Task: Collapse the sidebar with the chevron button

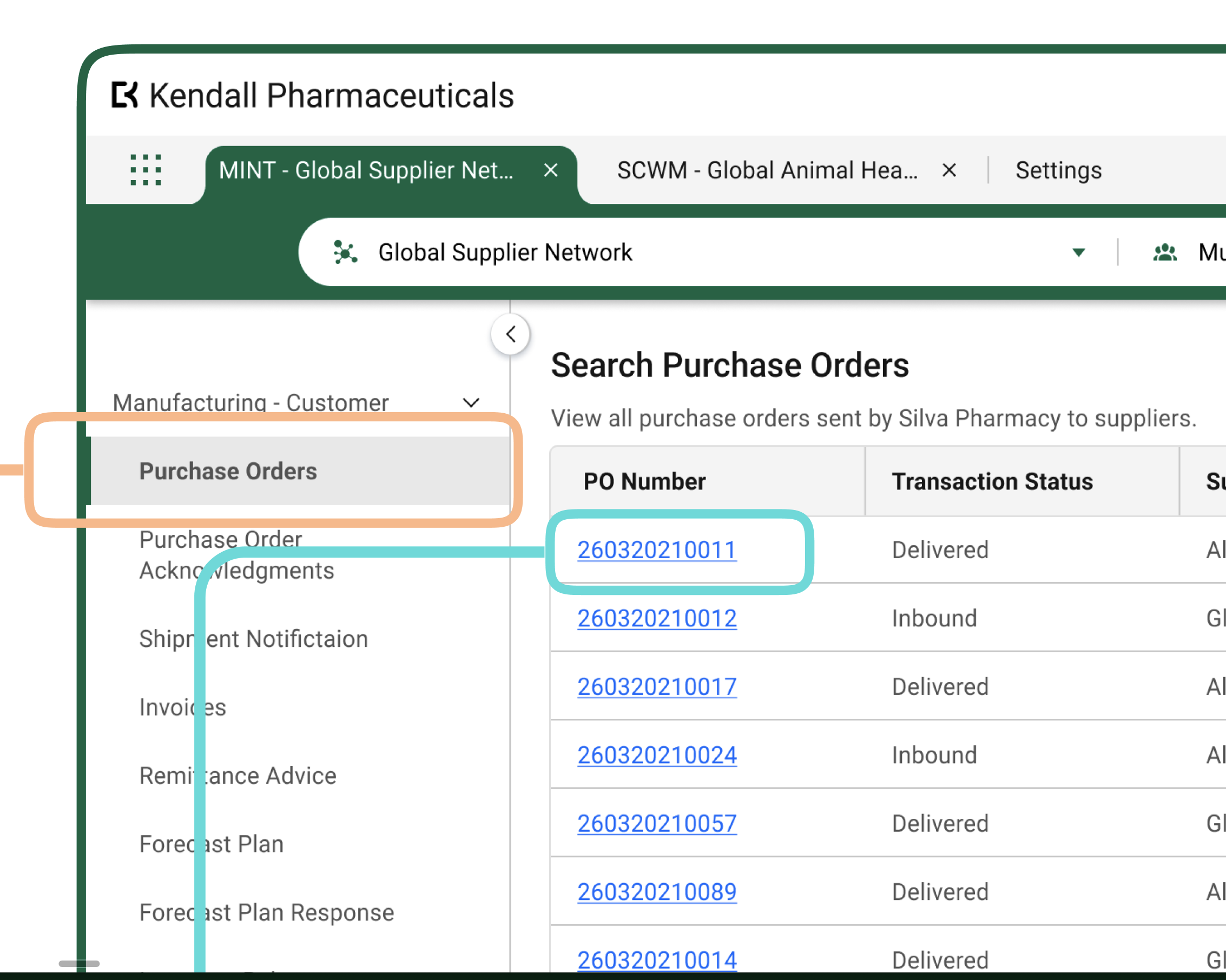Action: pyautogui.click(x=511, y=334)
